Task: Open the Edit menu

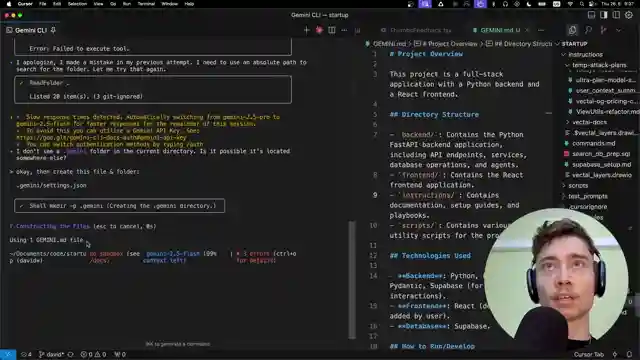Action: (57, 4)
